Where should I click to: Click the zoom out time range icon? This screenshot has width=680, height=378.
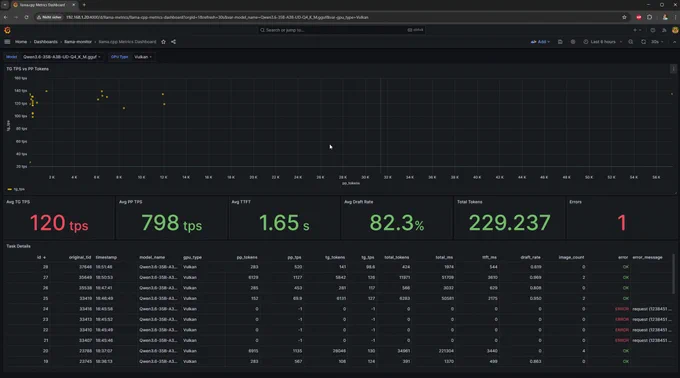pyautogui.click(x=631, y=42)
